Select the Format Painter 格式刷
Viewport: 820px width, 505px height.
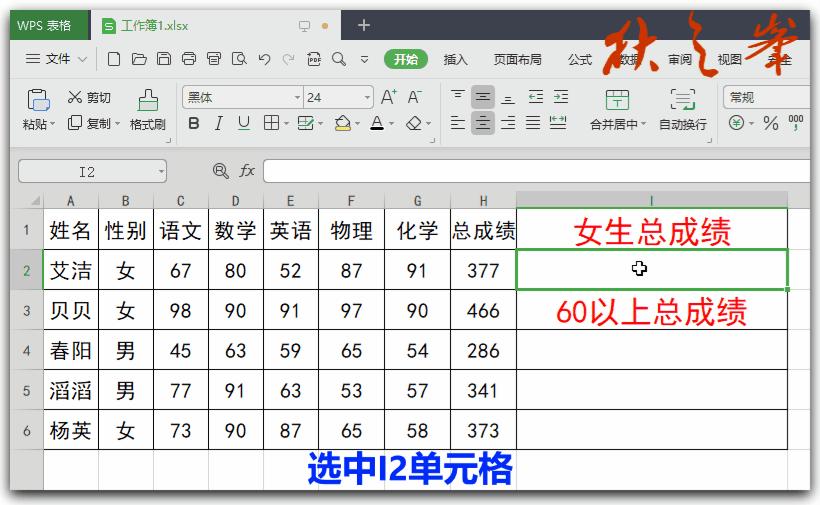(147, 110)
